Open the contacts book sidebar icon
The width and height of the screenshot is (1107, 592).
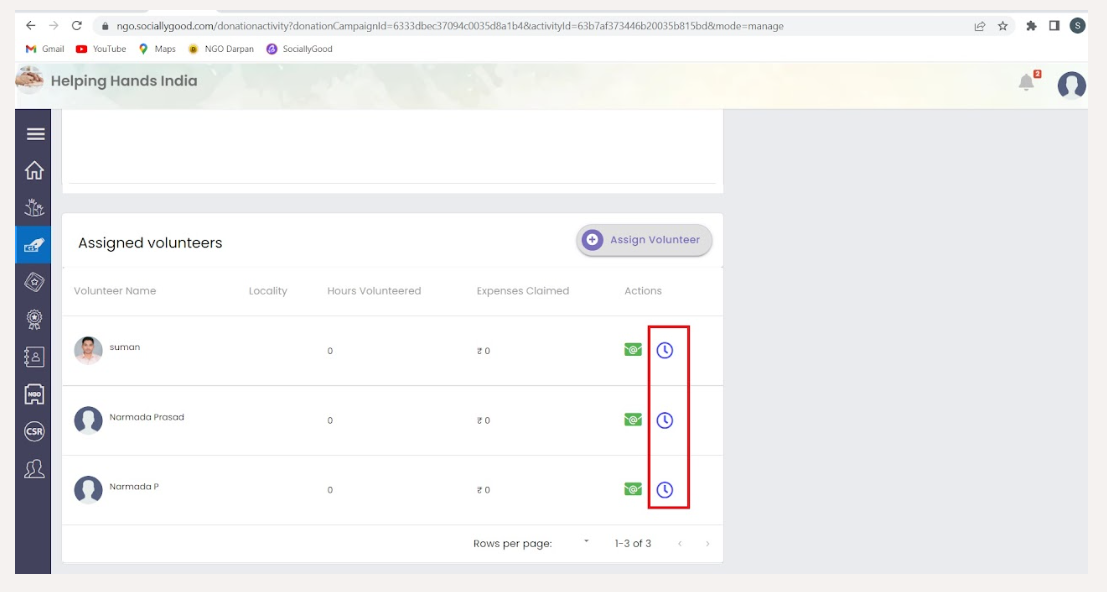coord(34,357)
